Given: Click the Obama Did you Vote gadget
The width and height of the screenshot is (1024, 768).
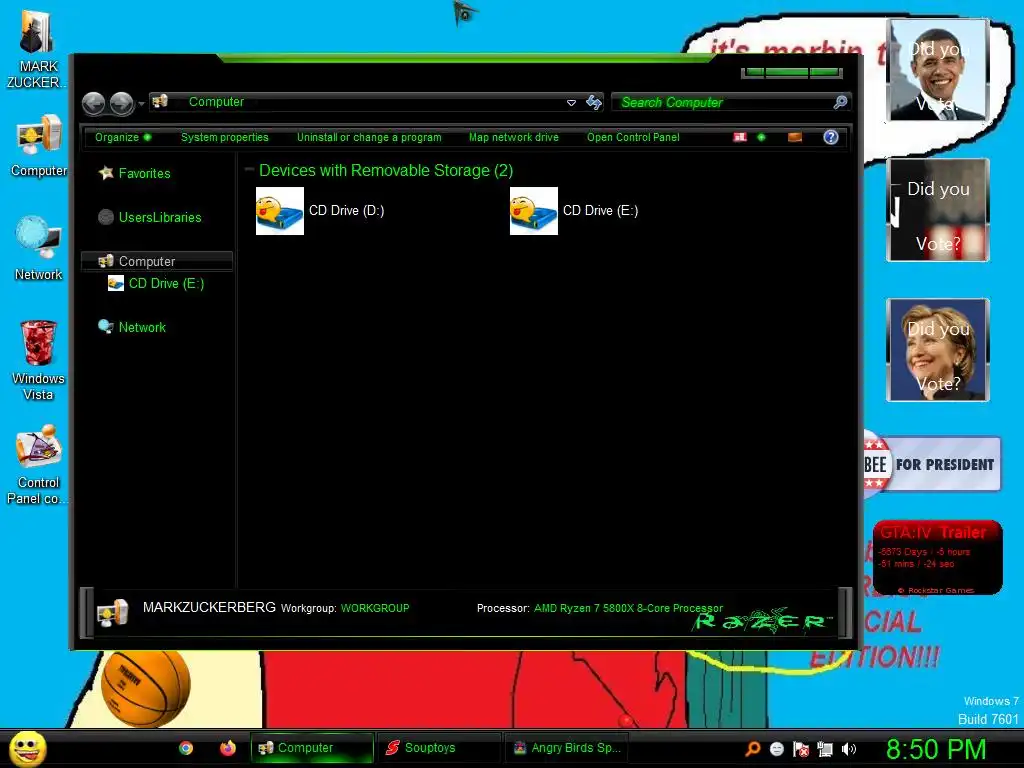Looking at the screenshot, I should click(938, 70).
